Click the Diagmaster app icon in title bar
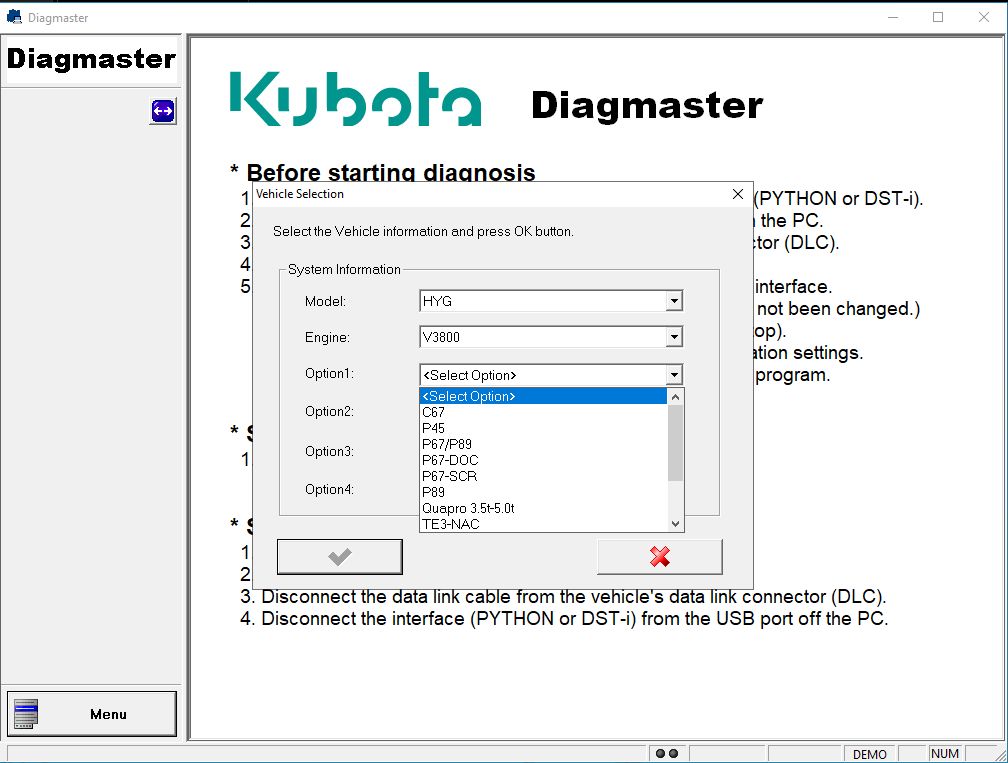The height and width of the screenshot is (763, 1008). point(14,17)
